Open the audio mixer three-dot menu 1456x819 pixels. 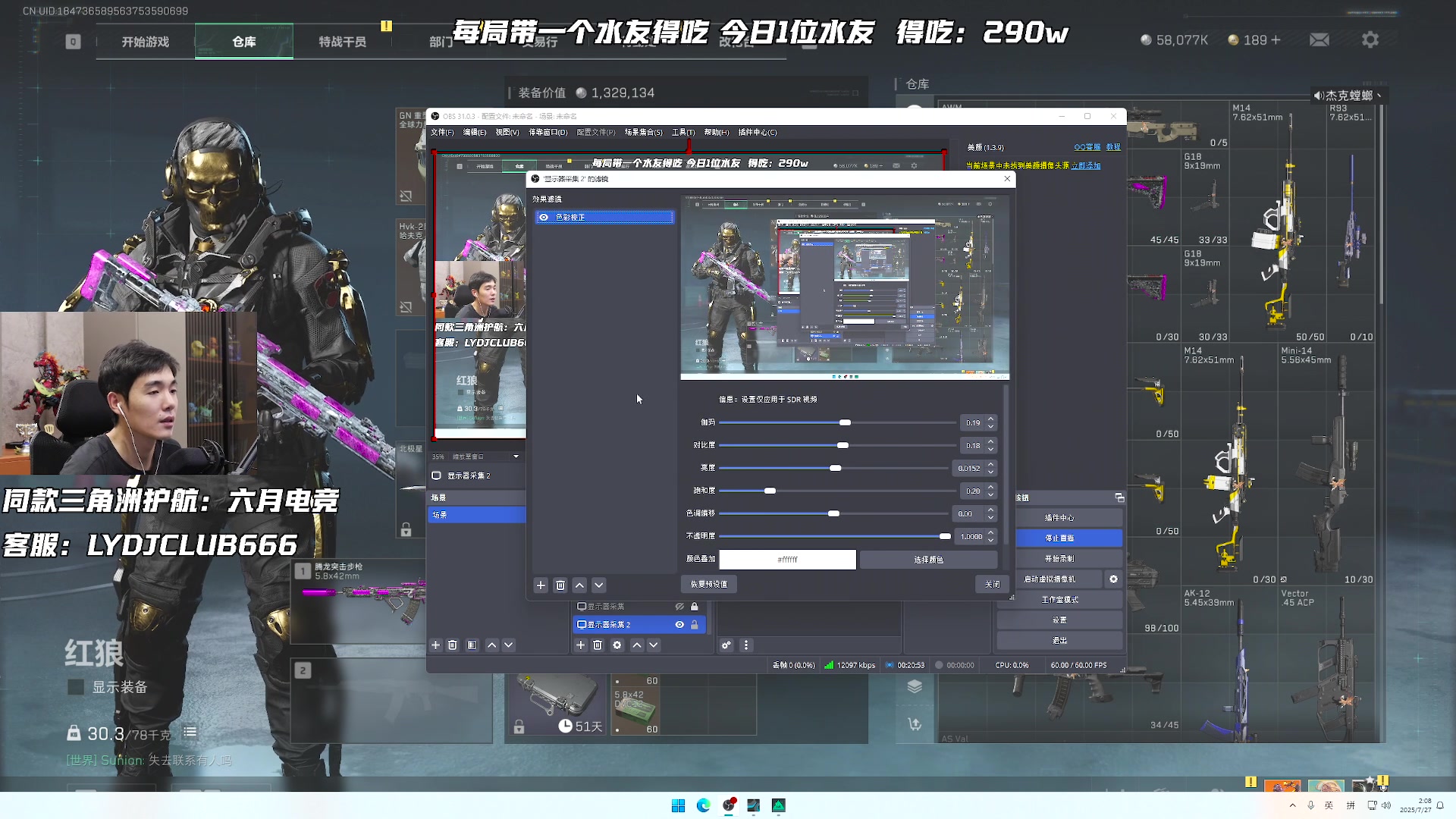746,645
